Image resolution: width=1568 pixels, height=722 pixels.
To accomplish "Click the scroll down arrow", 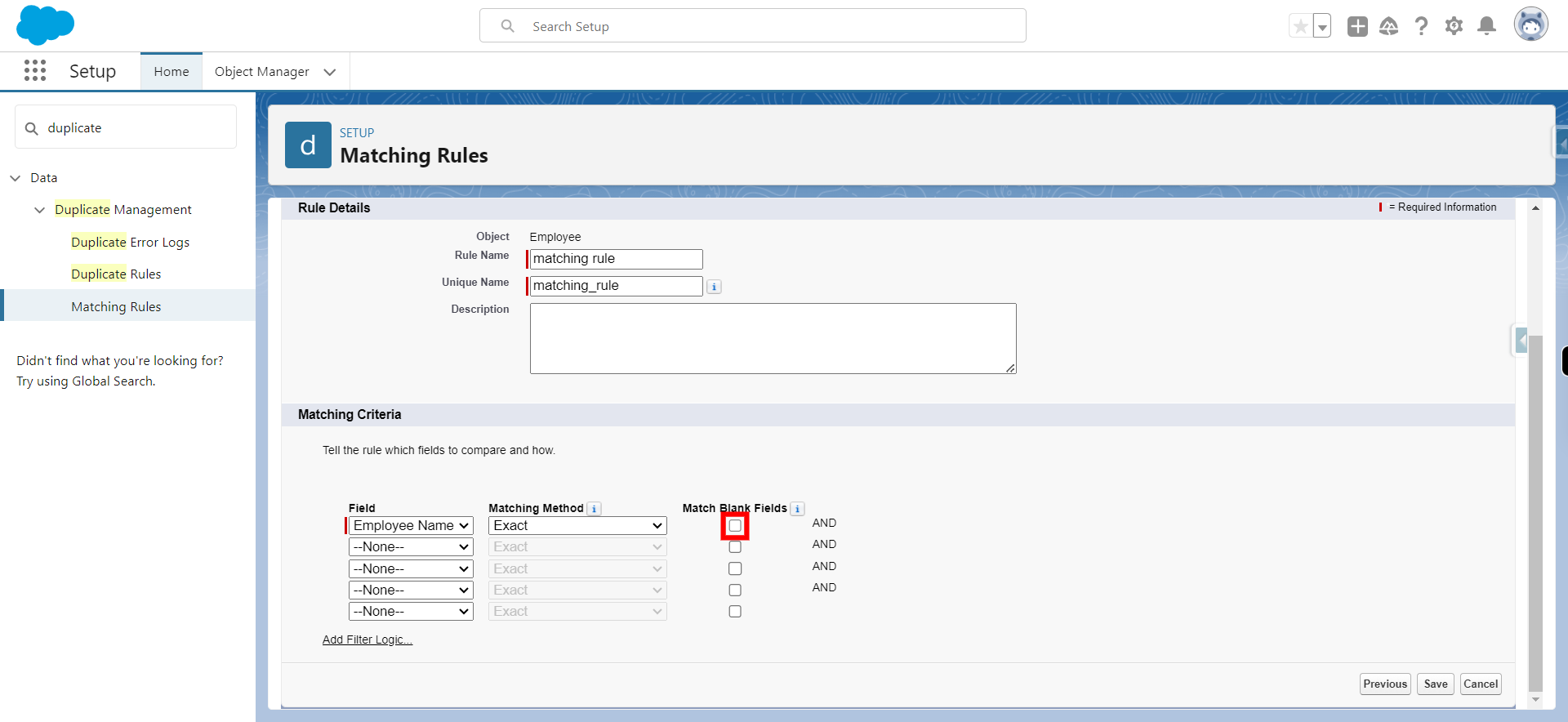I will (x=1535, y=700).
